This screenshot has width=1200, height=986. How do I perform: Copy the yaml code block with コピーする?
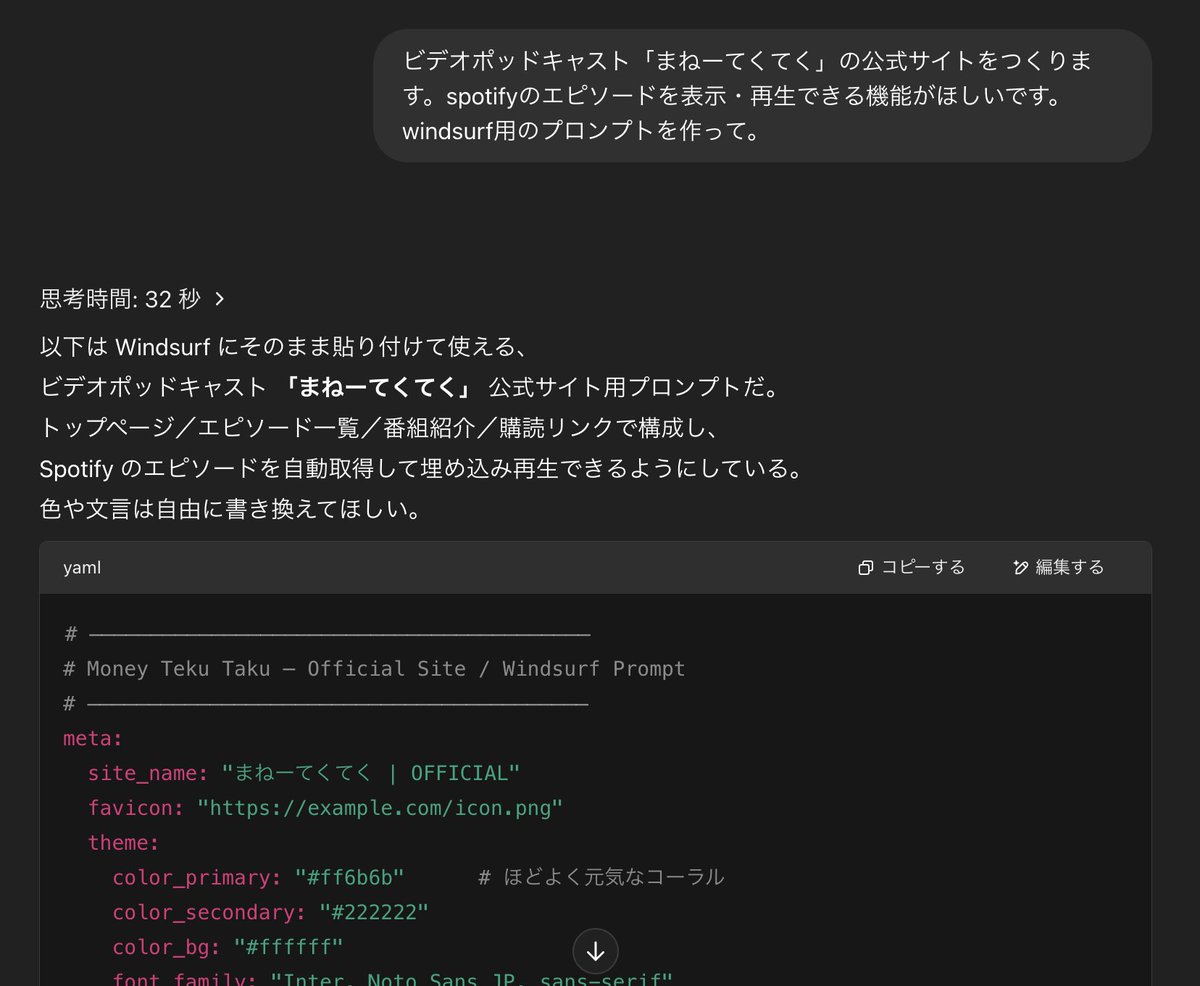pyautogui.click(x=911, y=567)
